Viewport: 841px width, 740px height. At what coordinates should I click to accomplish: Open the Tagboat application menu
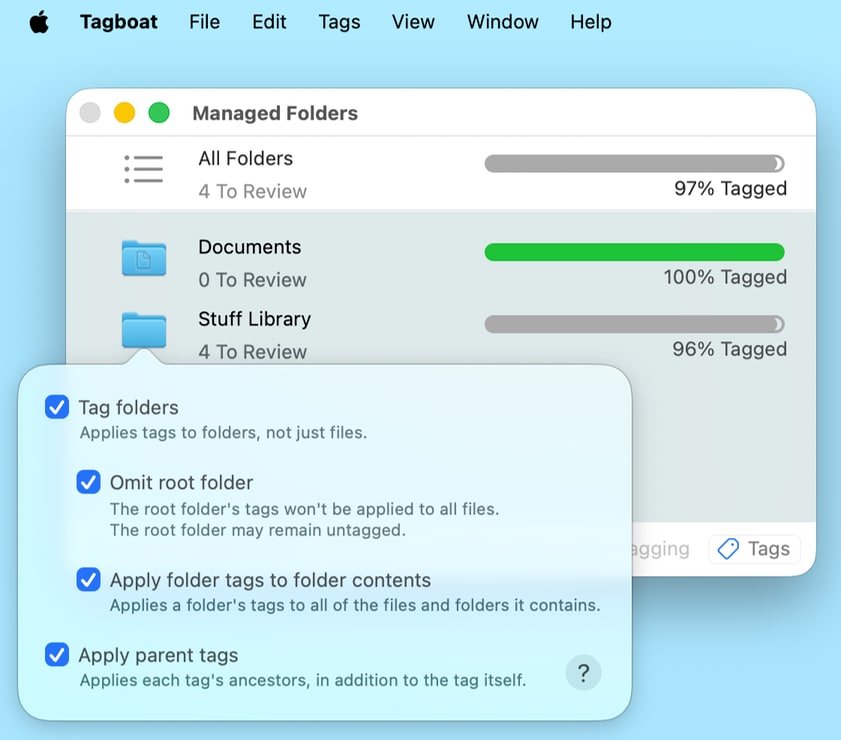118,22
